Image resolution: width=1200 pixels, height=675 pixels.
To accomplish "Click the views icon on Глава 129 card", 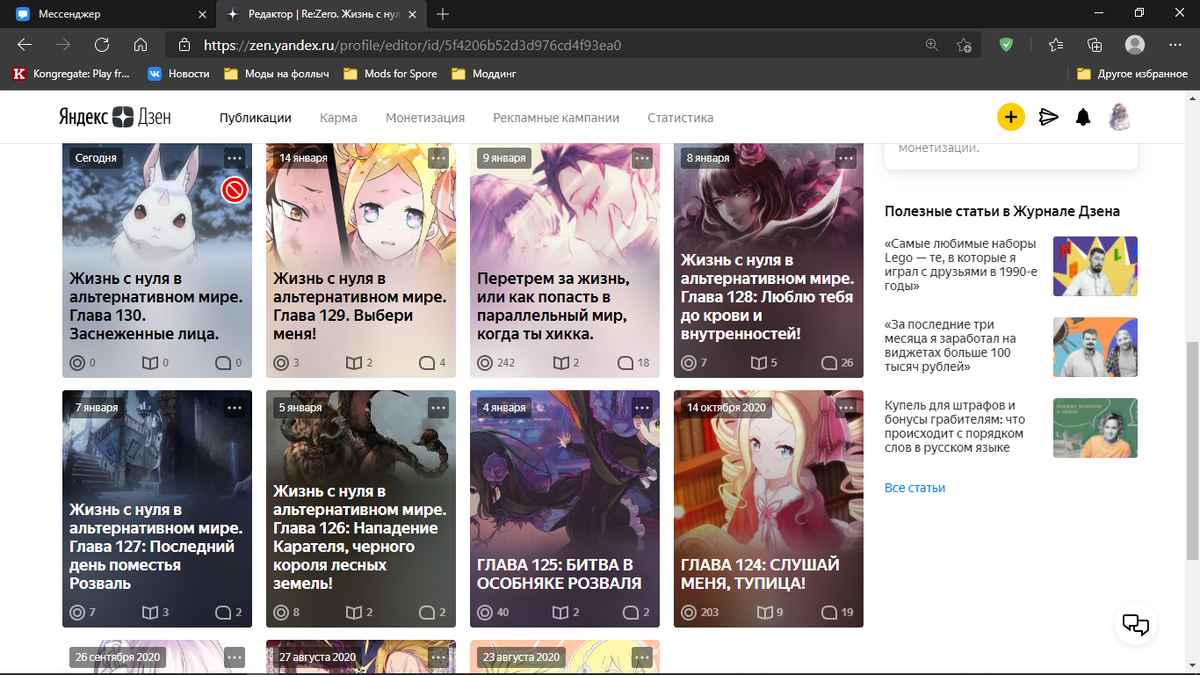I will [281, 362].
